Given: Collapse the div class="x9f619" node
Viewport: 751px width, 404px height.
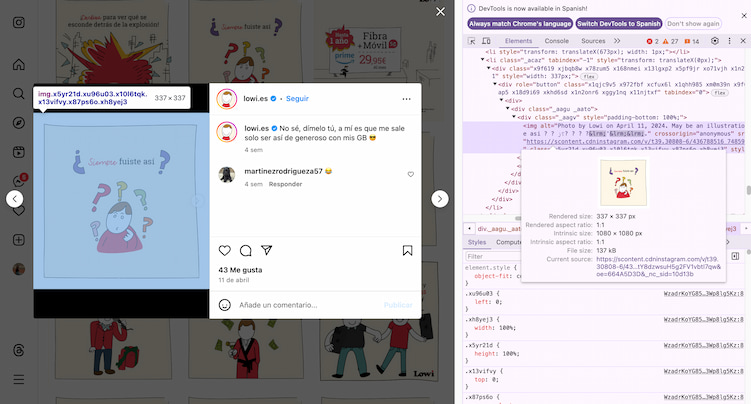Looking at the screenshot, I should (489, 68).
